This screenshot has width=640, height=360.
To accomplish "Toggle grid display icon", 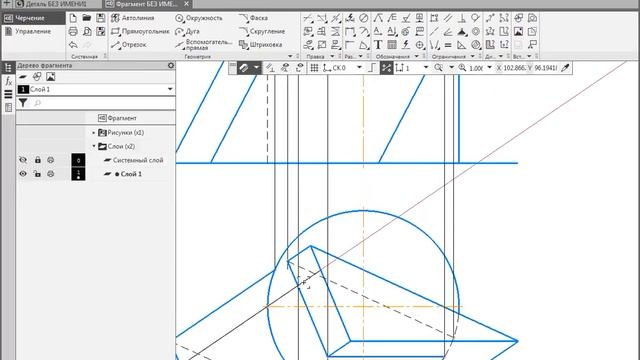I will pyautogui.click(x=314, y=68).
